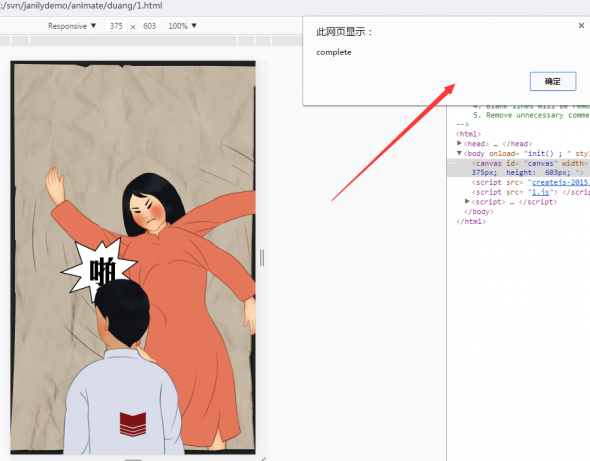Click the 'complete' alert message text

point(334,52)
